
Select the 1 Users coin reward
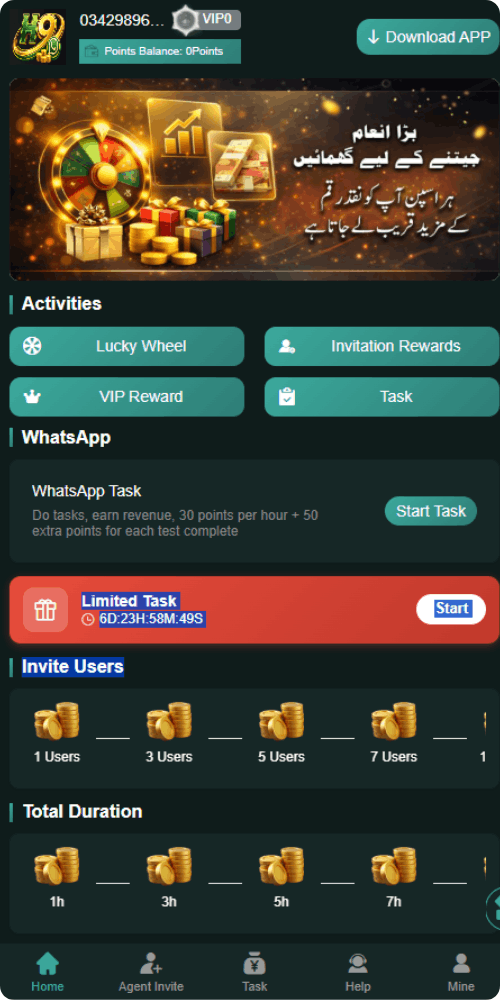click(x=57, y=732)
